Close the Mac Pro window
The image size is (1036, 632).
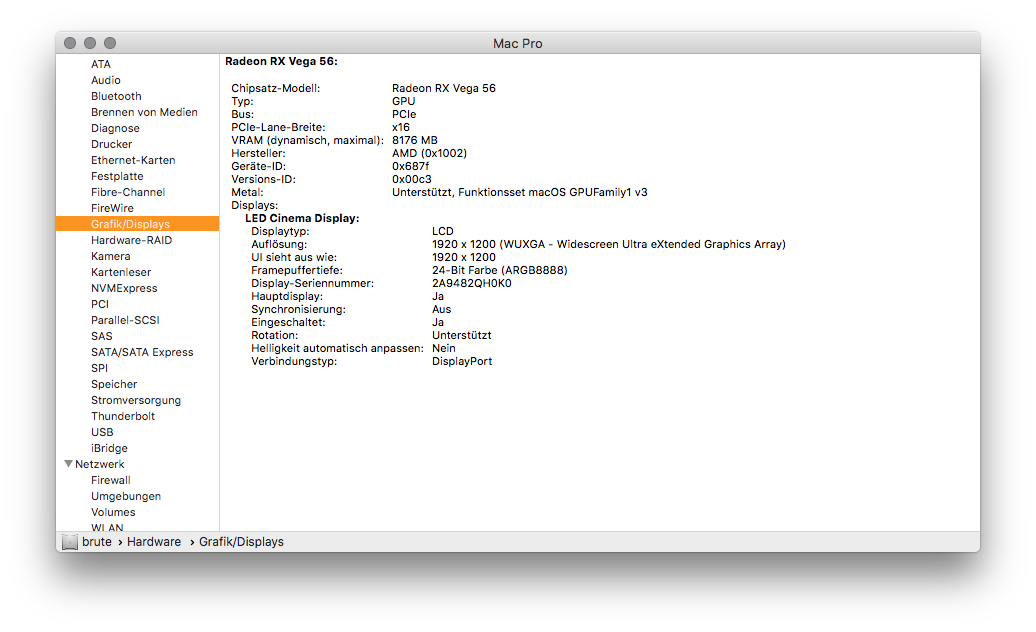pos(70,43)
